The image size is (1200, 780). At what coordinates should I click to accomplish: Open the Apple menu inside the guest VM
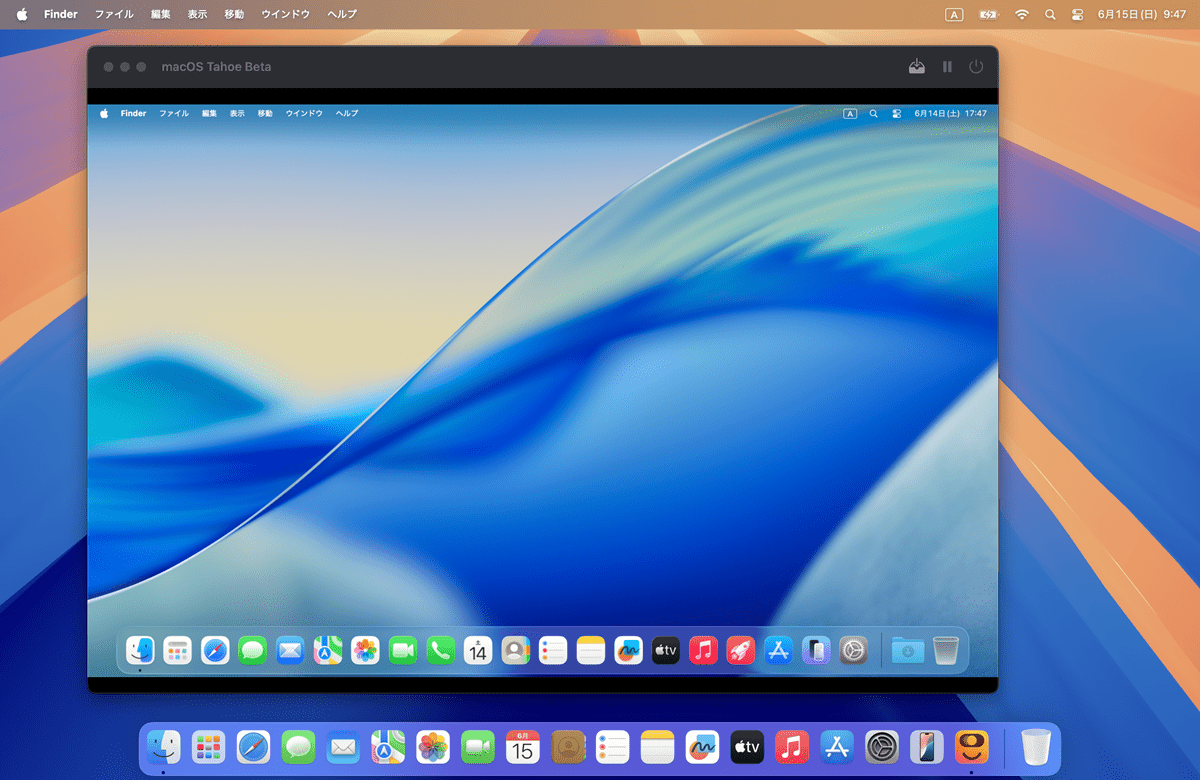[104, 114]
